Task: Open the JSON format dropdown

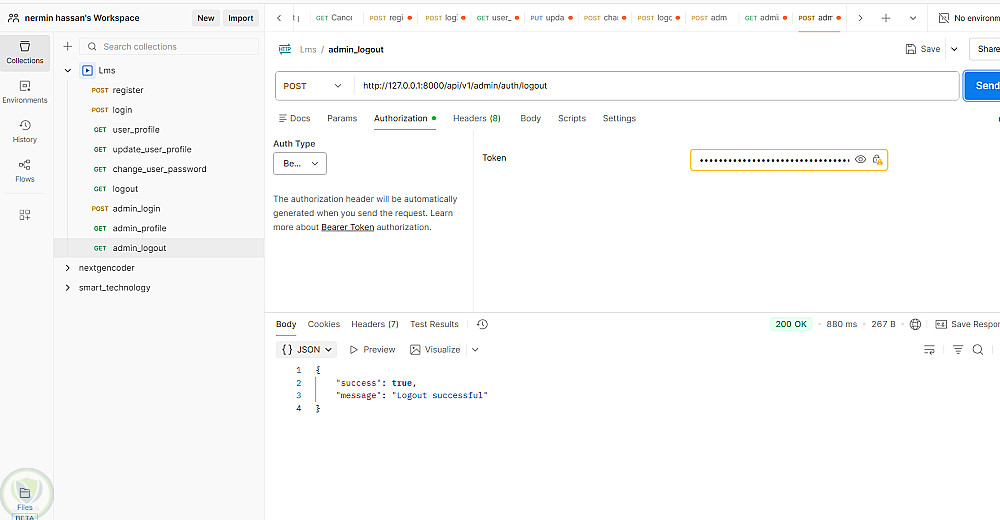Action: (307, 349)
